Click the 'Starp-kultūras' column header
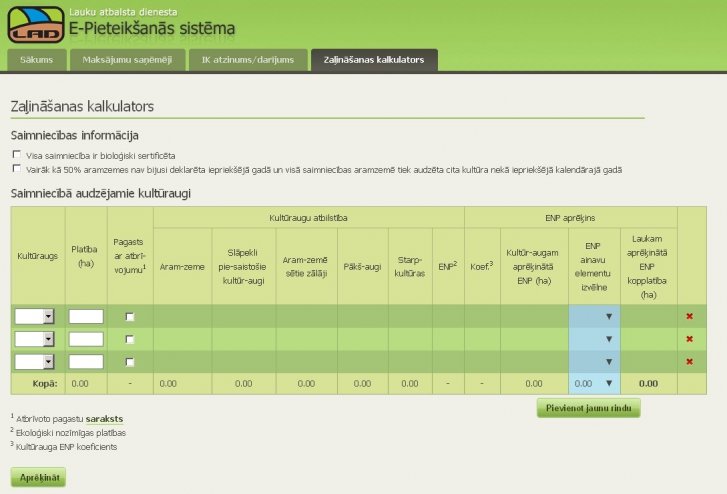 point(410,267)
